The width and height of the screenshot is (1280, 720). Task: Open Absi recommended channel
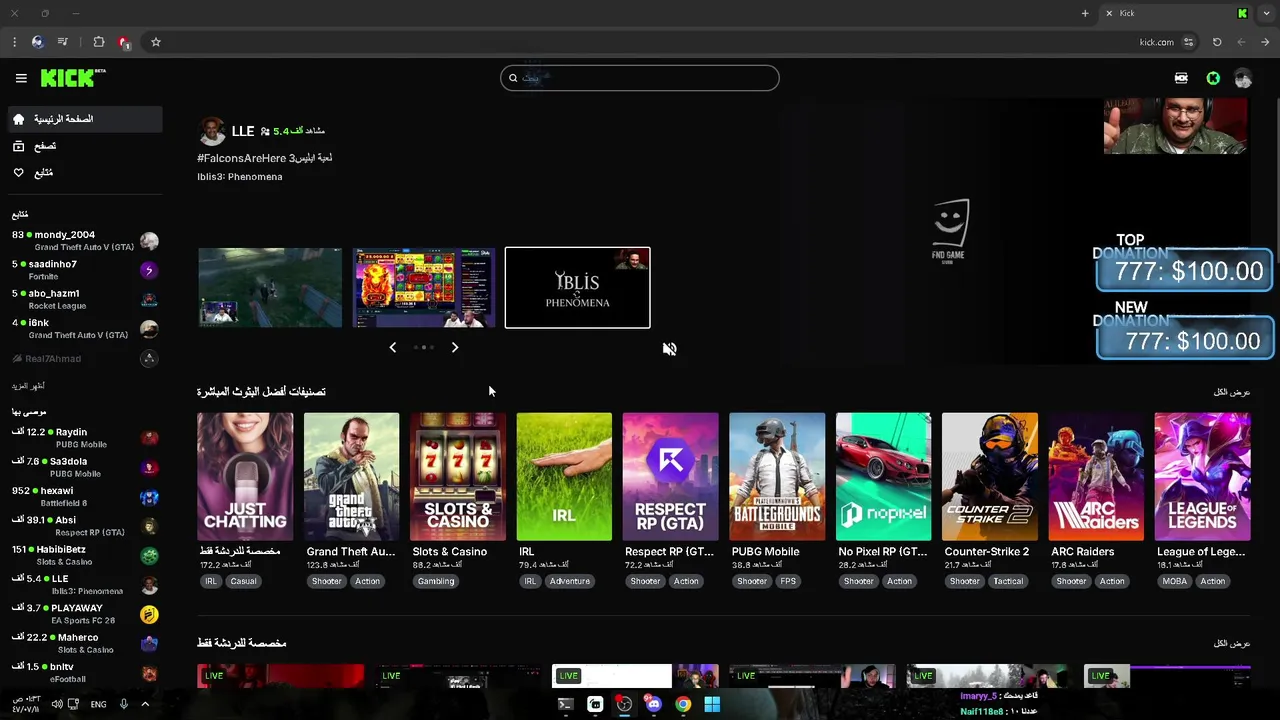click(85, 526)
